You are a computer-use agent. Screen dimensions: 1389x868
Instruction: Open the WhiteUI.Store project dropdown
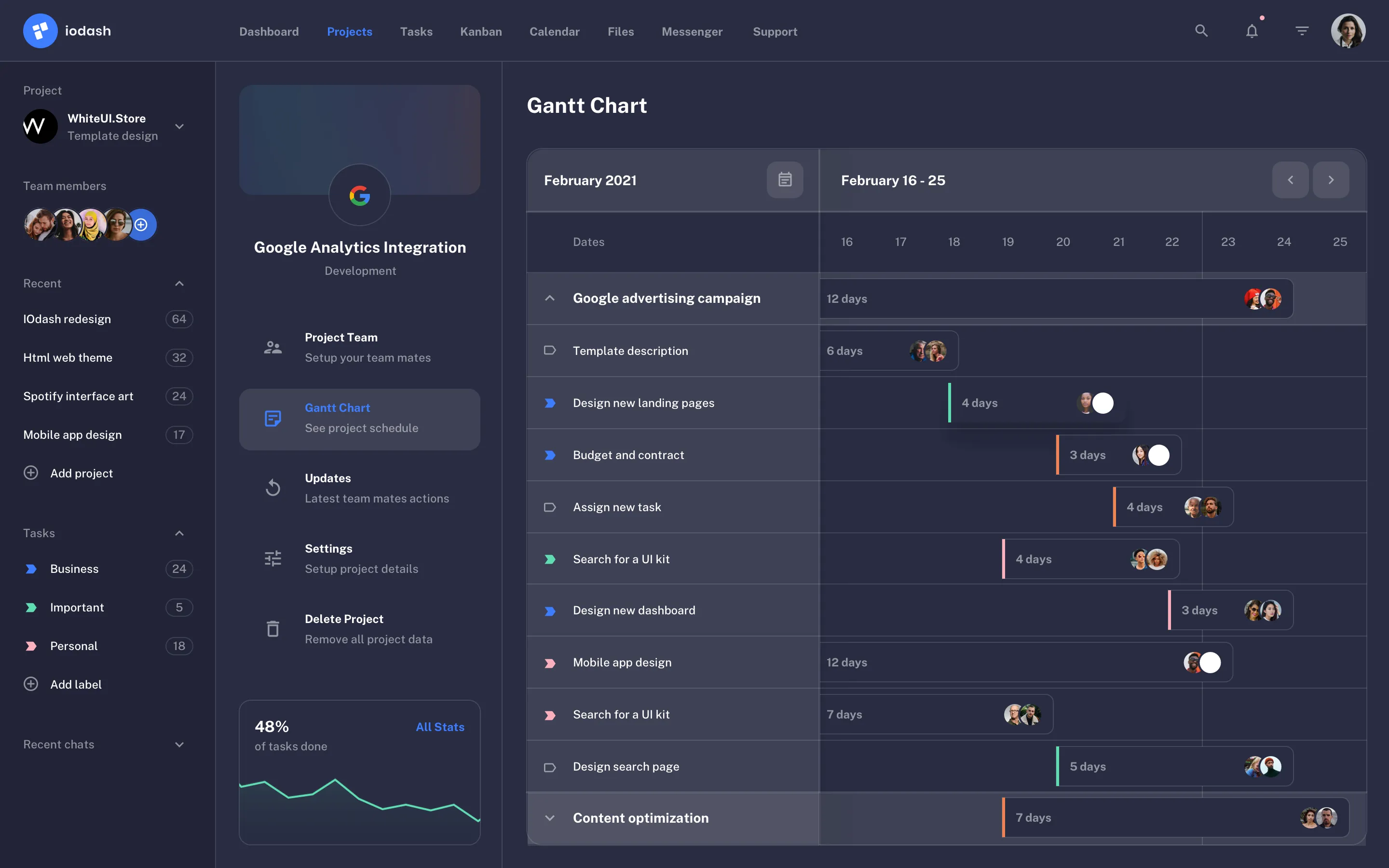pos(178,126)
